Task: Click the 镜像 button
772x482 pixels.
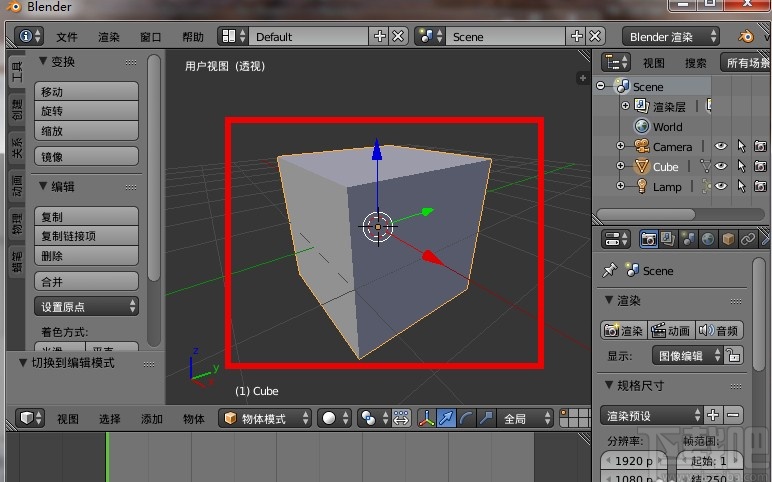Action: coord(86,157)
